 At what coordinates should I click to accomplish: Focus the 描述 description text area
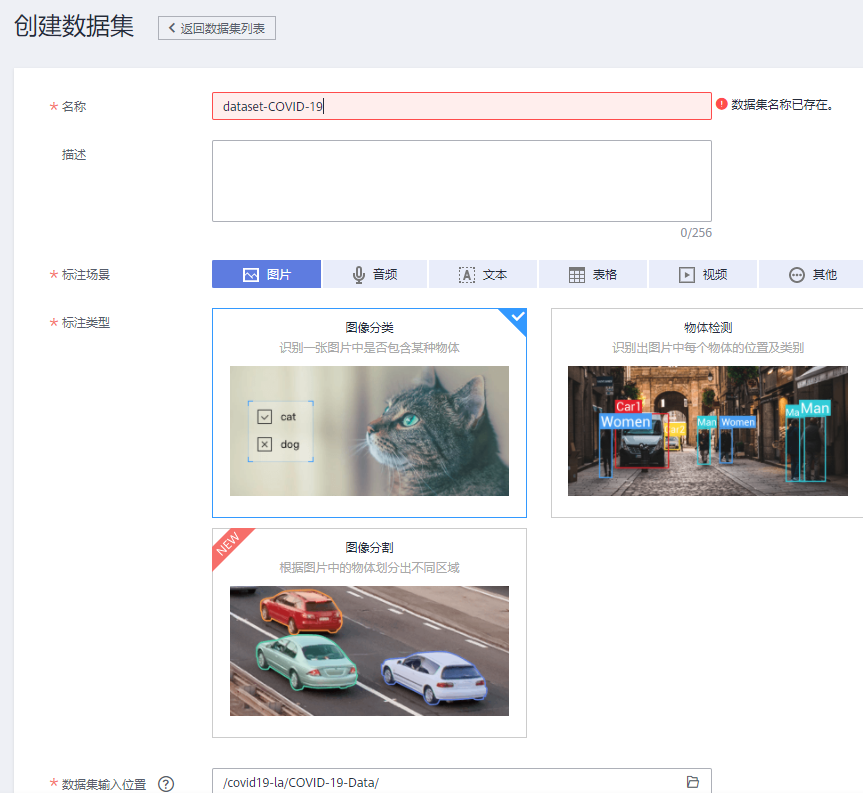(x=462, y=181)
